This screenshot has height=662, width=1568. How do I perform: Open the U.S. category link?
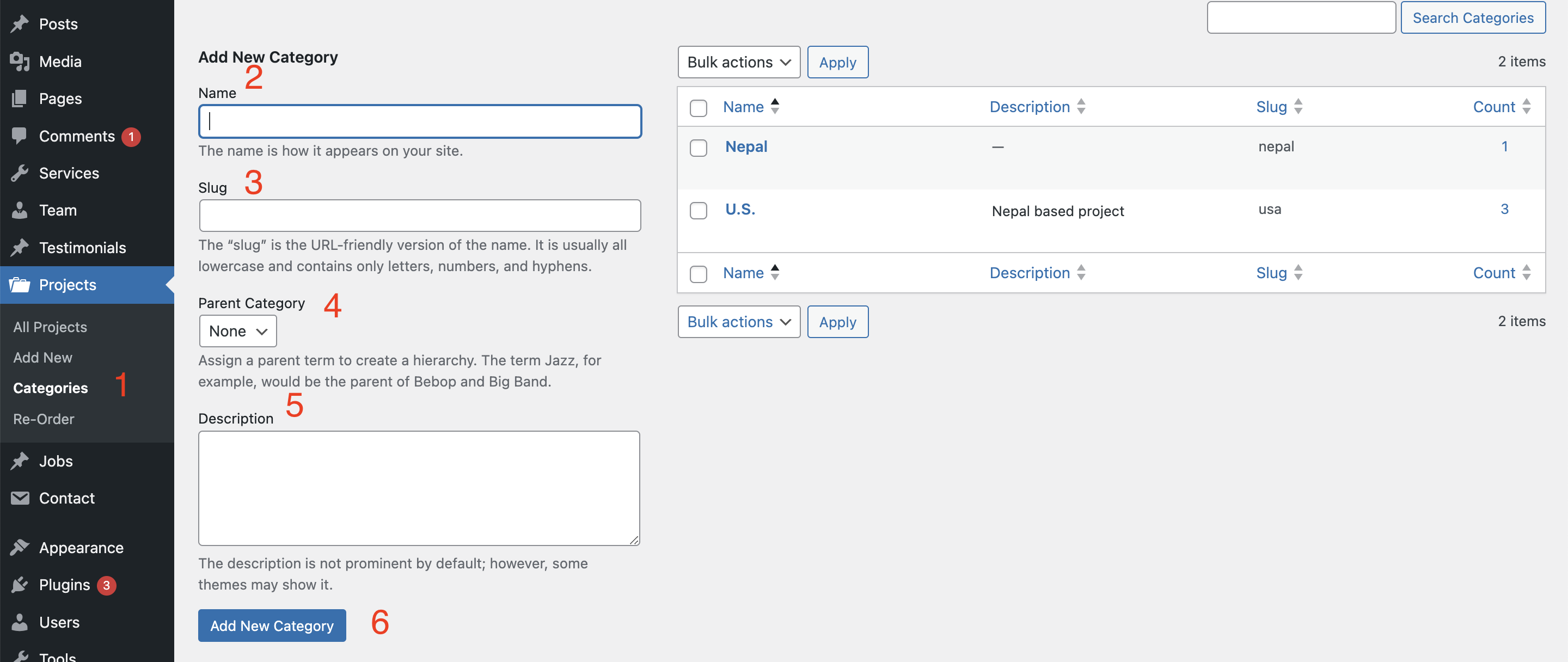(x=740, y=209)
